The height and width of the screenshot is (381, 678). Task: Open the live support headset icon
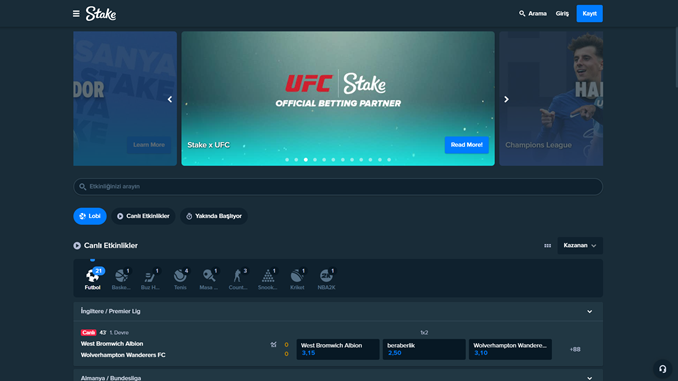[x=662, y=369]
